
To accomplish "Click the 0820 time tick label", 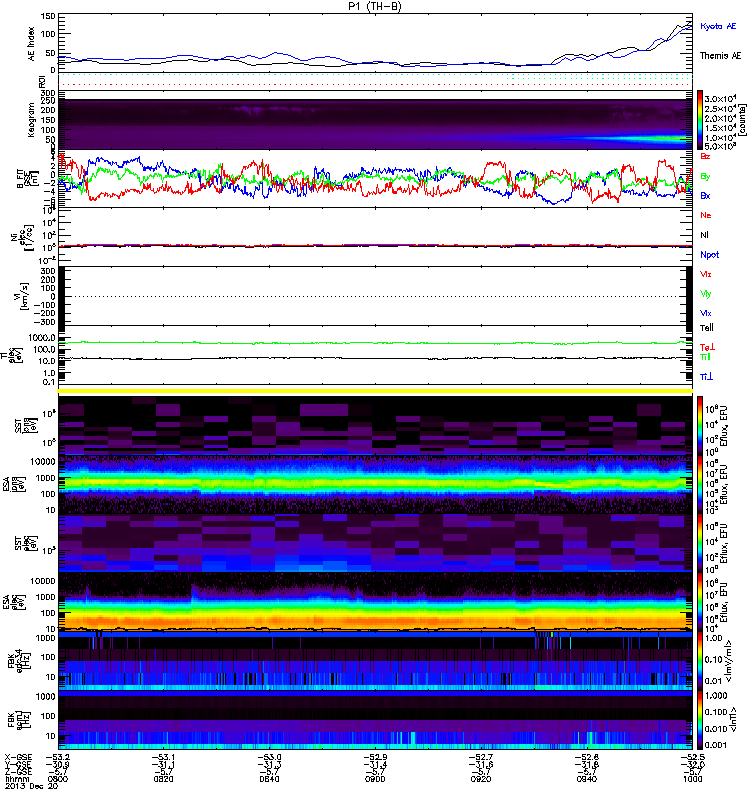I will coord(163,779).
